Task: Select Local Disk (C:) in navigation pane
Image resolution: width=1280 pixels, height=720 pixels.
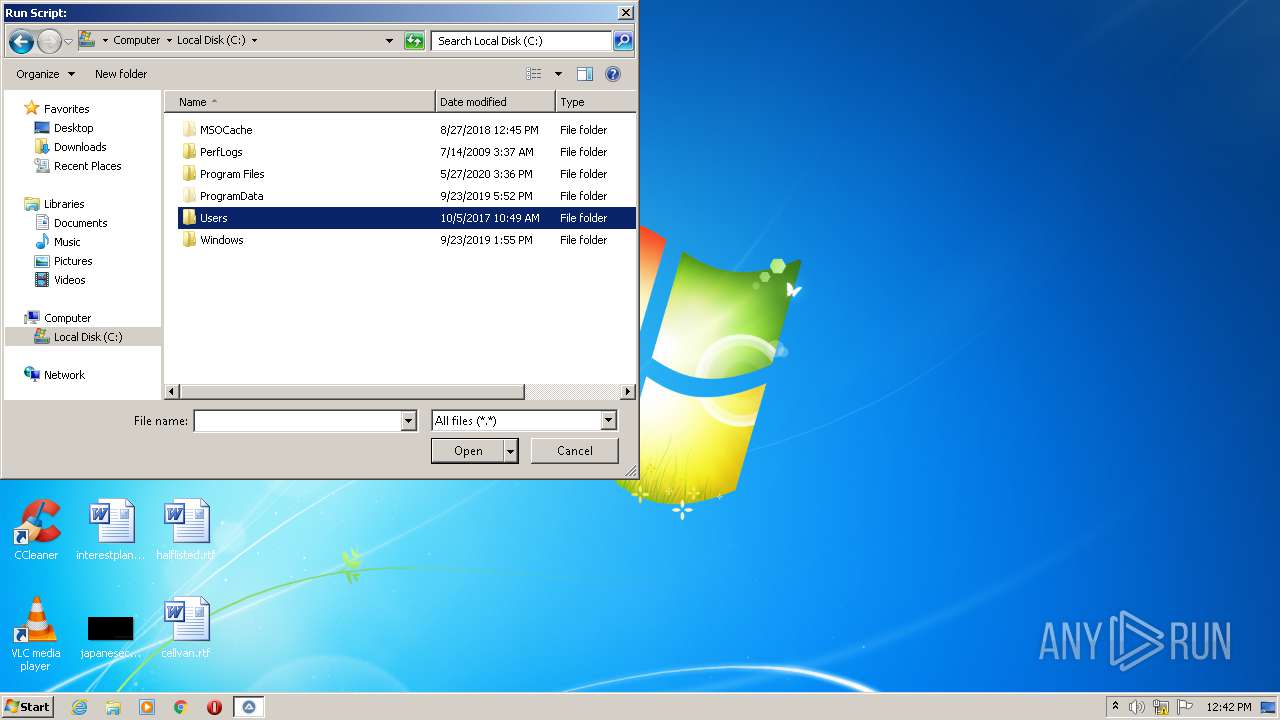Action: tap(82, 337)
